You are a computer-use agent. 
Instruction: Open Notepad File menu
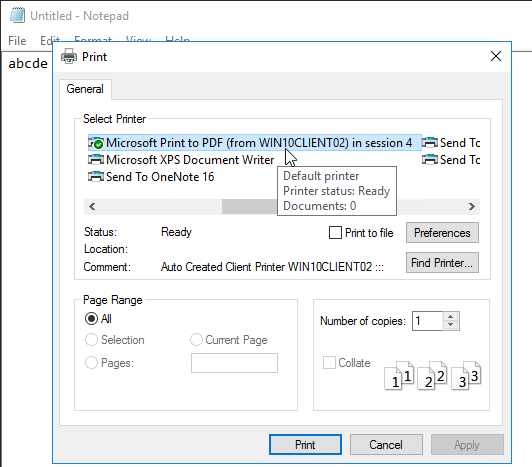tap(17, 41)
